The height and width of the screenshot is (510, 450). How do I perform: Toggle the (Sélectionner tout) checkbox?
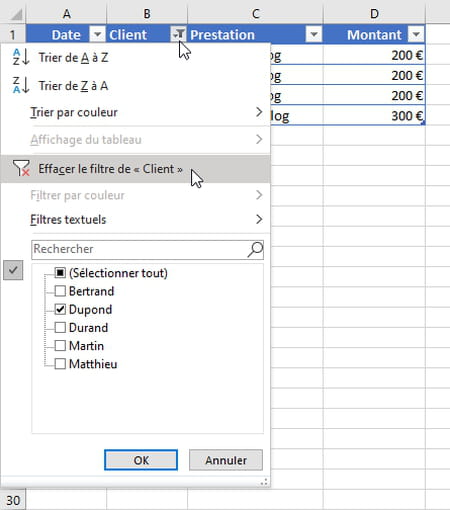[x=60, y=273]
